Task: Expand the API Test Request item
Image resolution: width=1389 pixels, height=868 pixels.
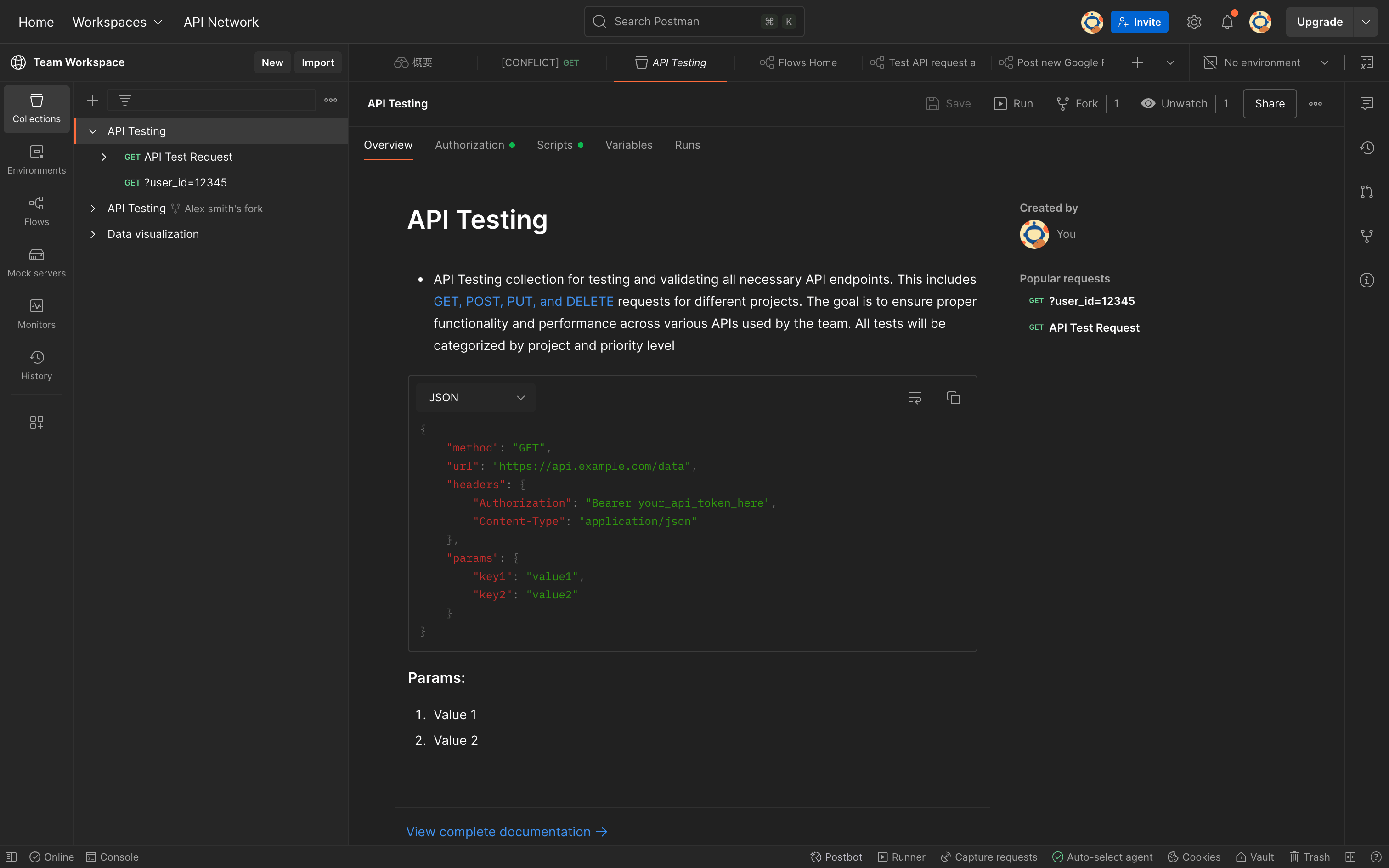Action: click(104, 157)
